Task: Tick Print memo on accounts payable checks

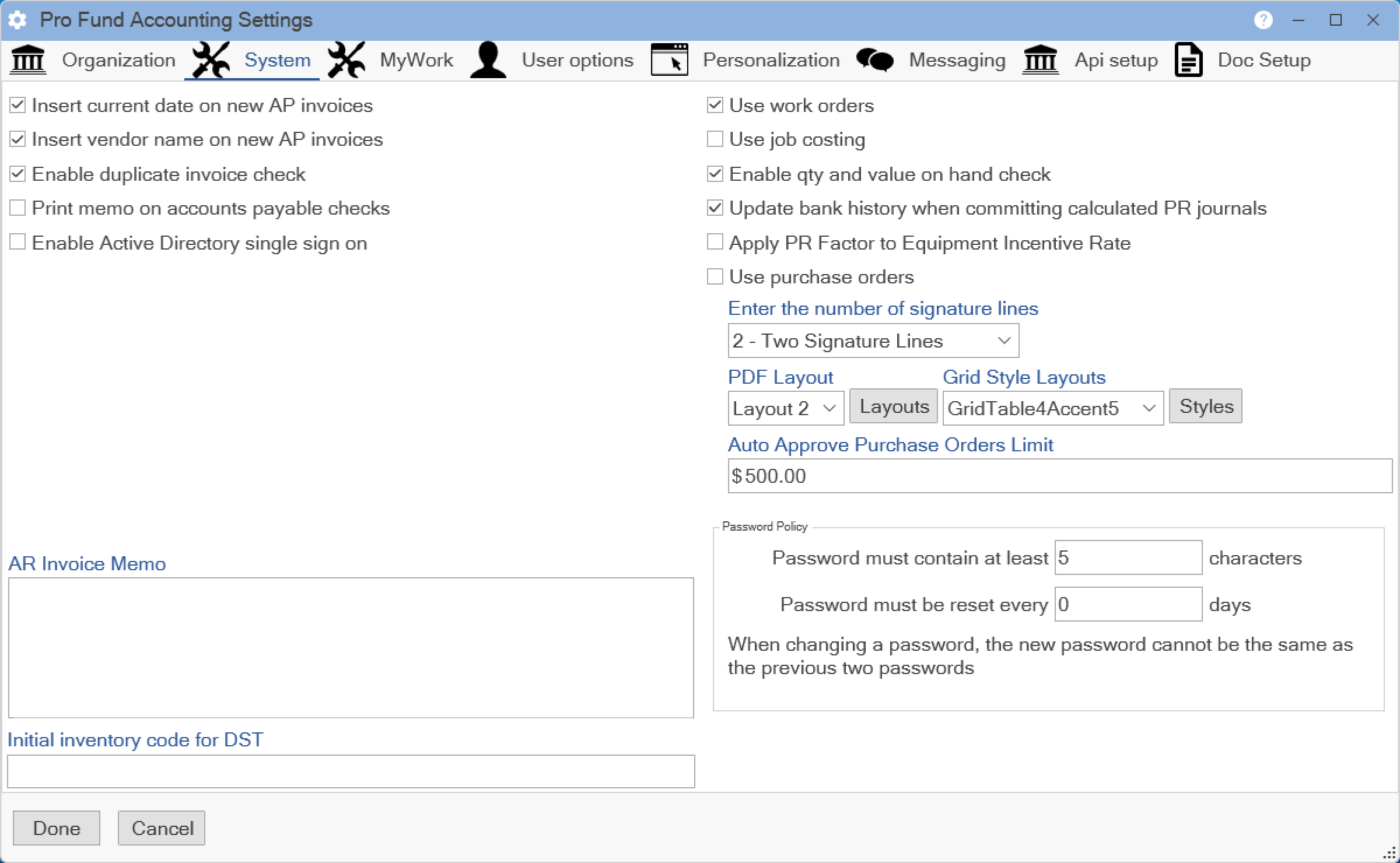Action: click(17, 208)
